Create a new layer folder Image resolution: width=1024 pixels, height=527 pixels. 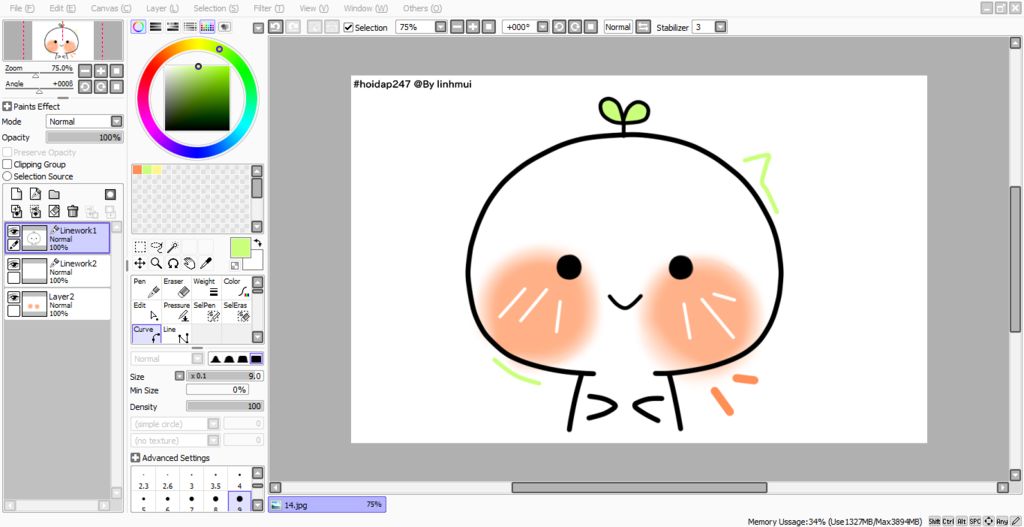[54, 194]
